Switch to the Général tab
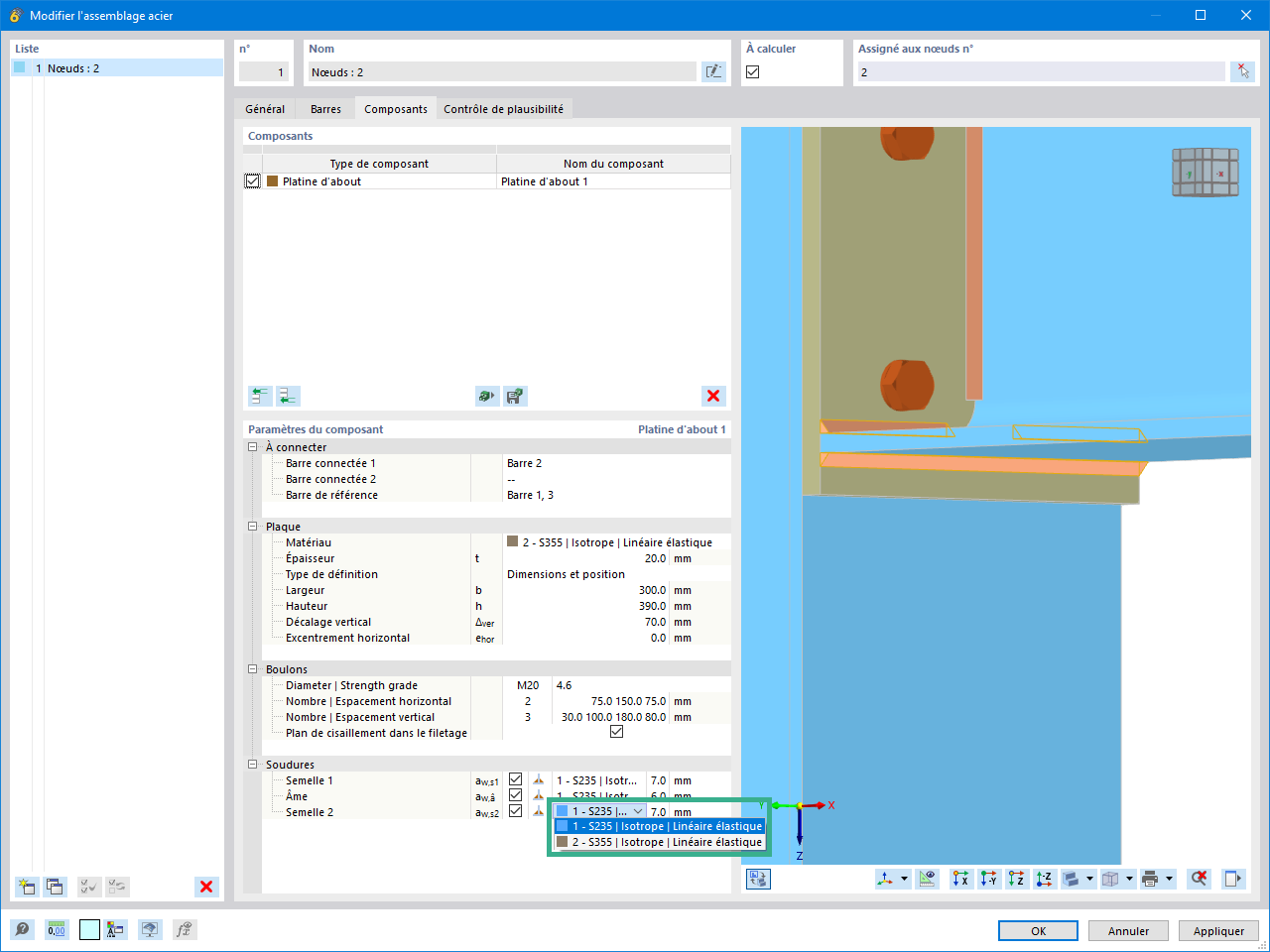 coord(265,109)
